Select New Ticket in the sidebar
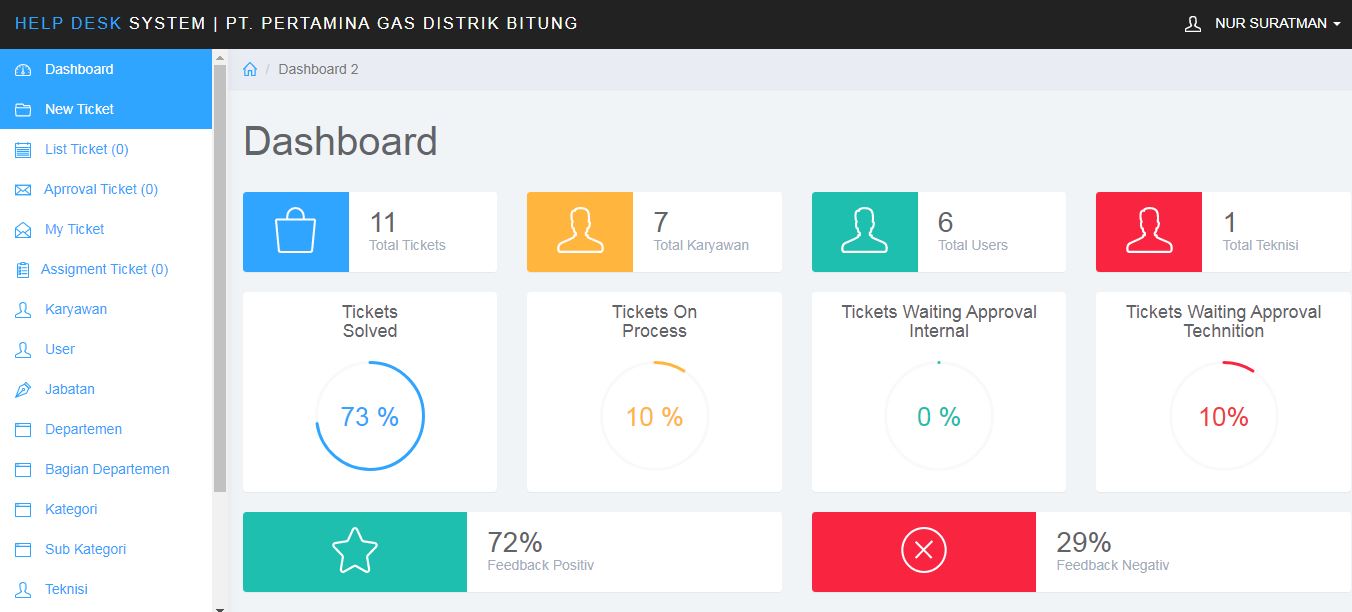 pos(79,109)
